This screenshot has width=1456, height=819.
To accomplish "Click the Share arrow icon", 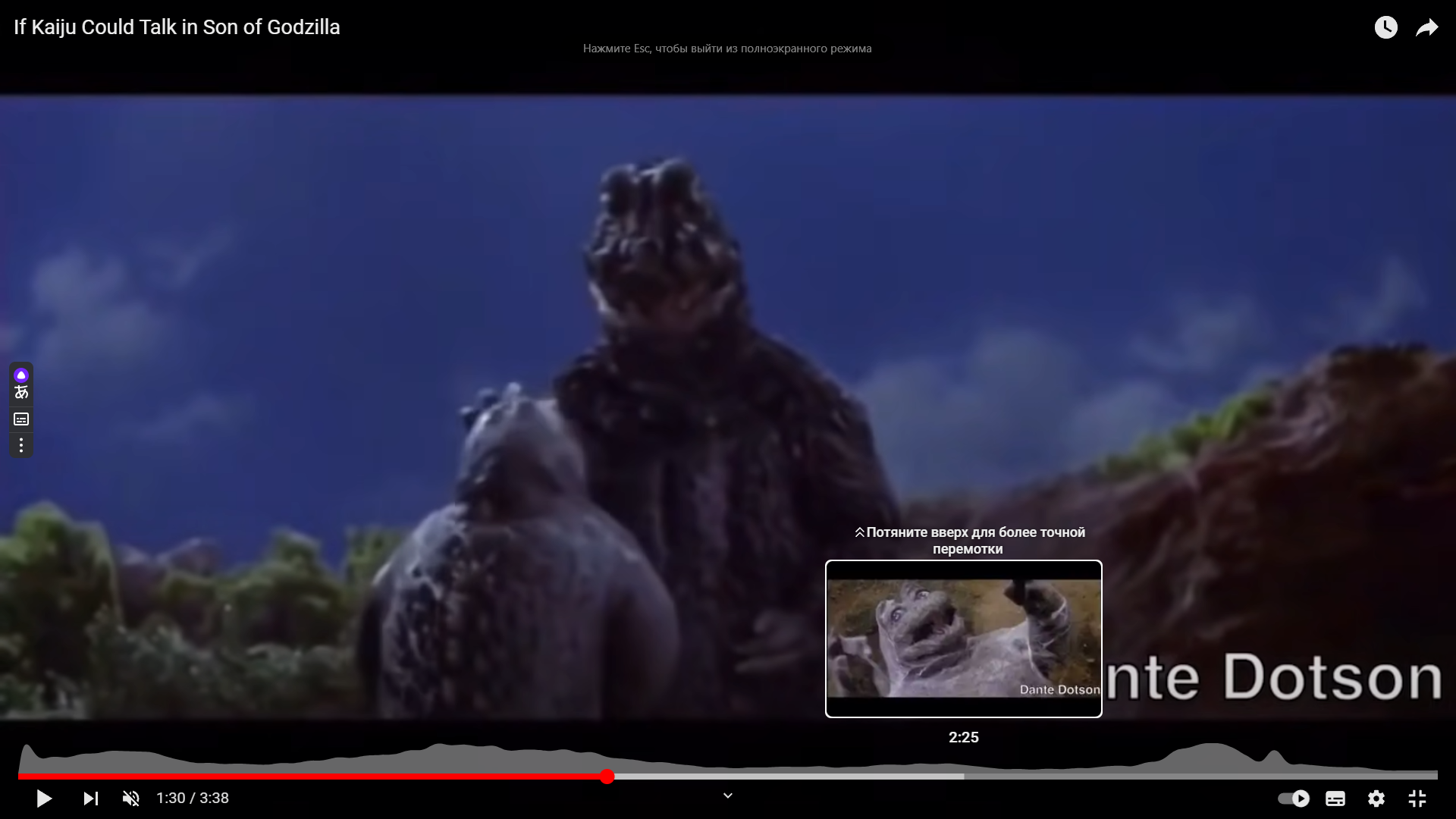I will pos(1426,28).
